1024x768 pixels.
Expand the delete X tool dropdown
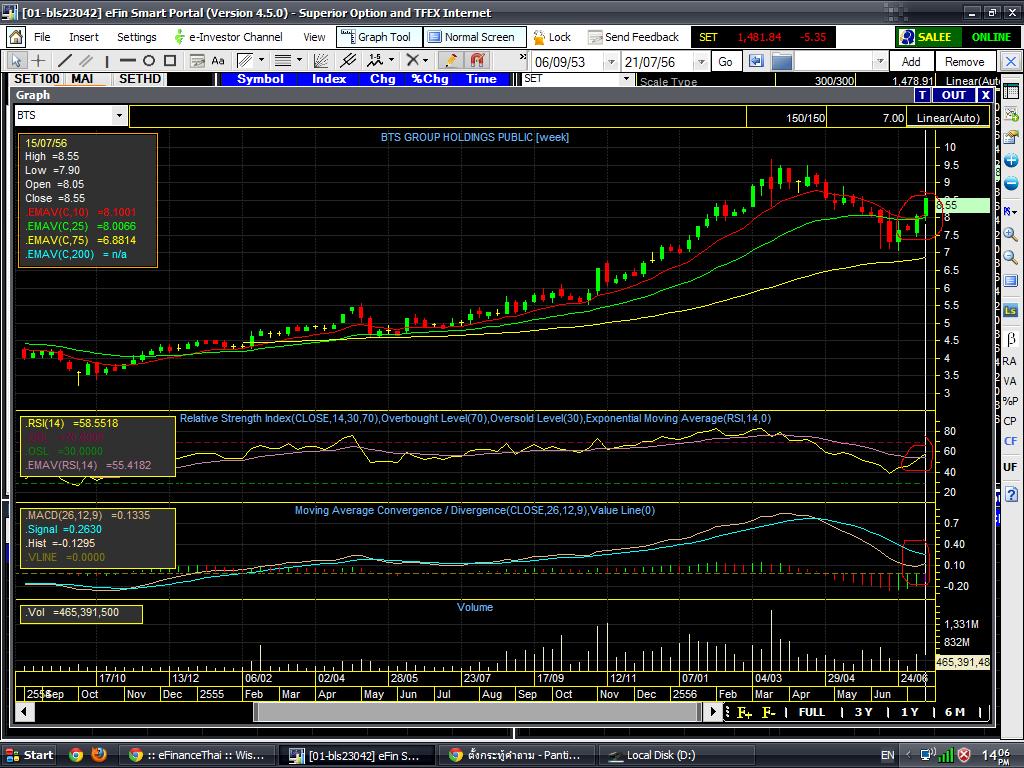pos(425,61)
